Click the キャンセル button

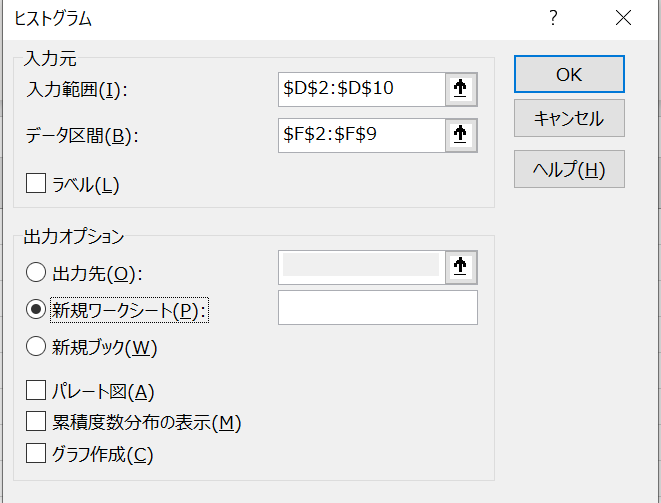(x=569, y=119)
